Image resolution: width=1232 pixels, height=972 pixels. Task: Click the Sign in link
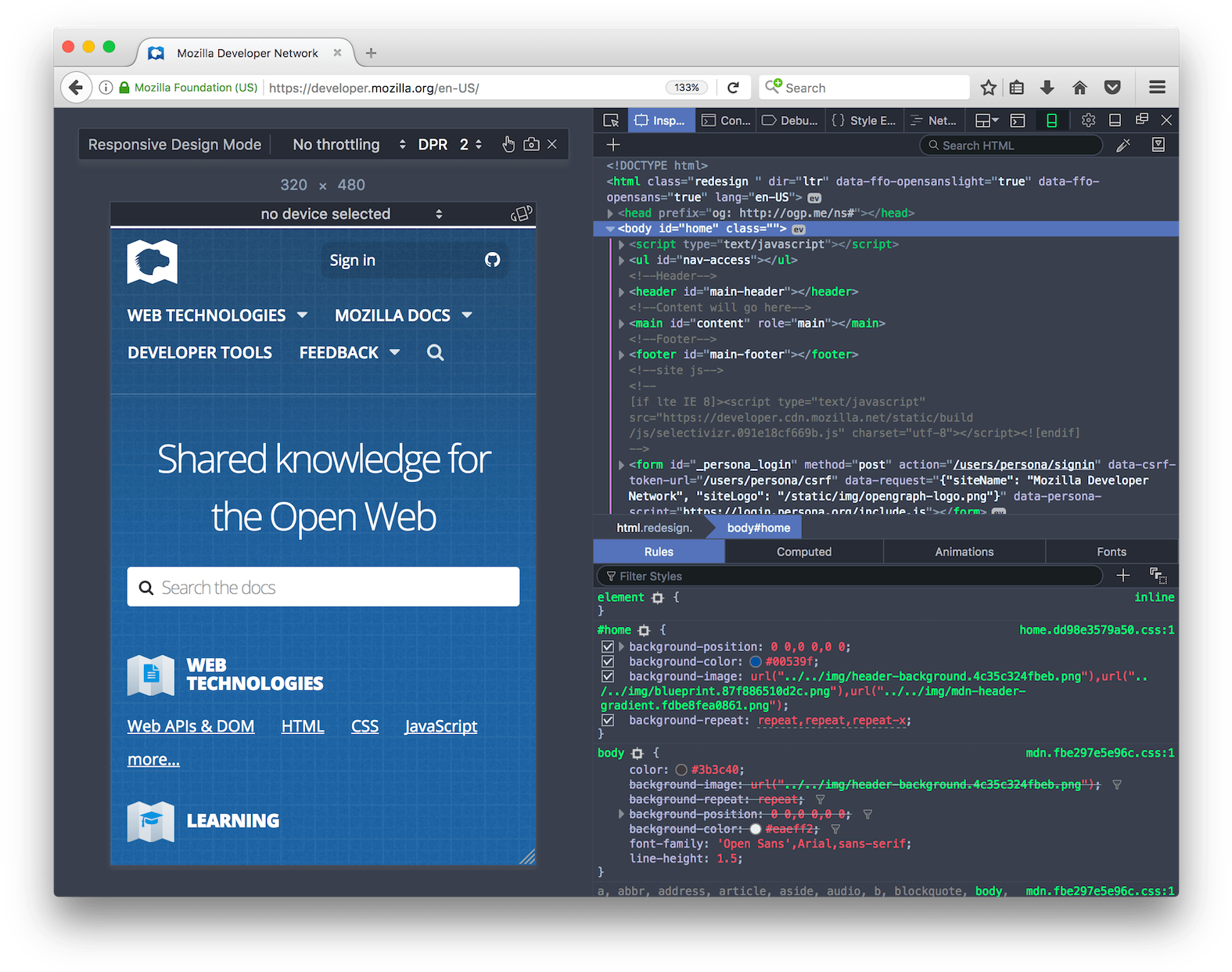coord(352,261)
